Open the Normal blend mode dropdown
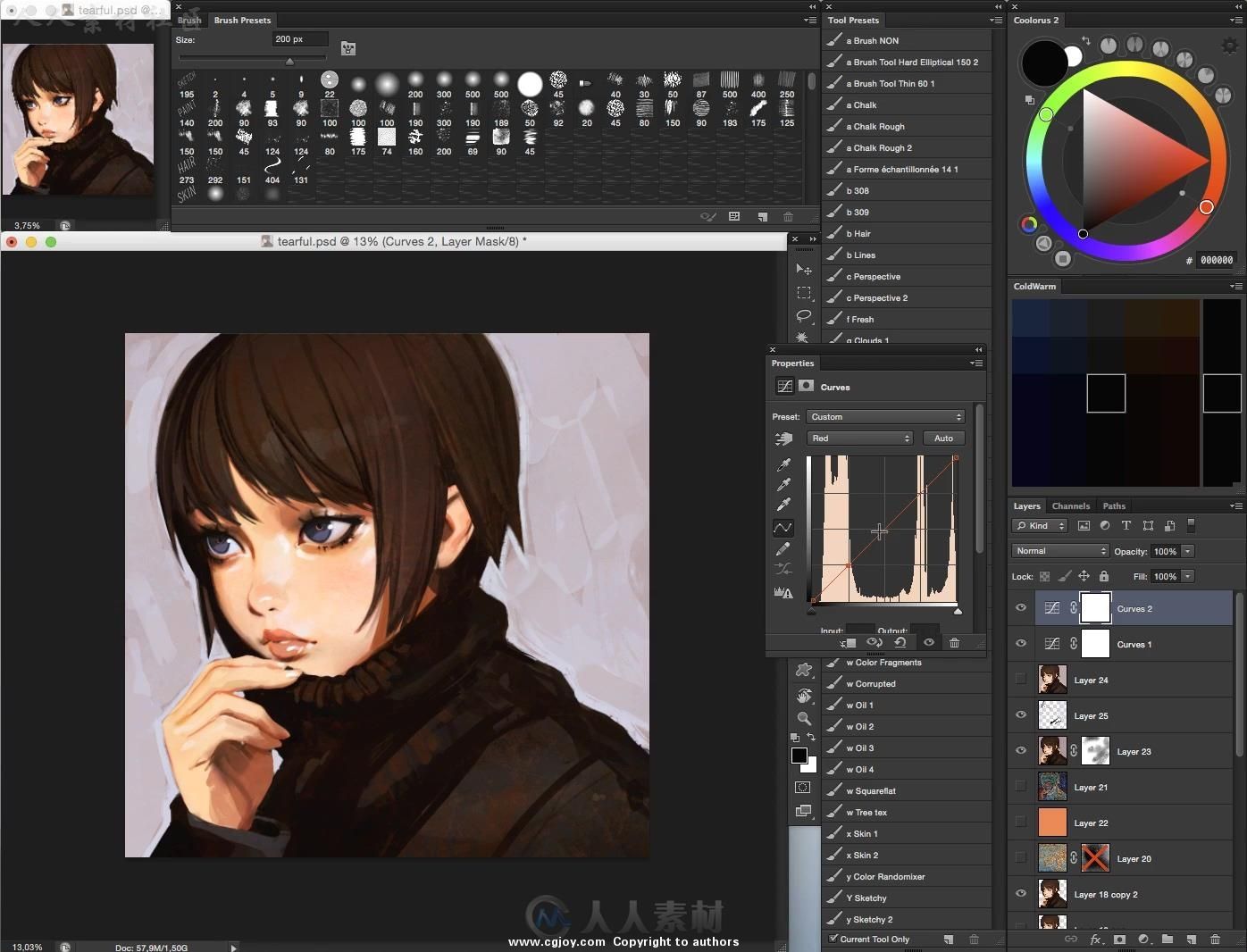This screenshot has width=1247, height=952. tap(1060, 551)
